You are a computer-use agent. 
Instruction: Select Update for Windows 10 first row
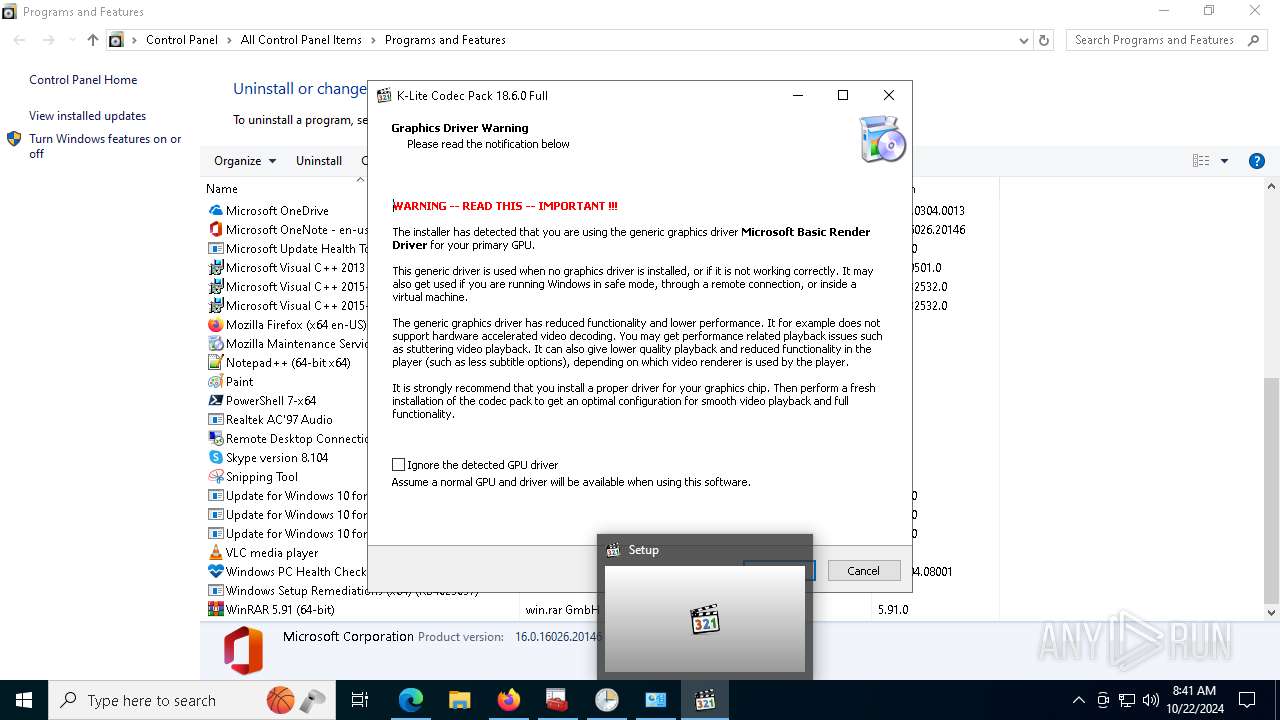click(x=287, y=496)
